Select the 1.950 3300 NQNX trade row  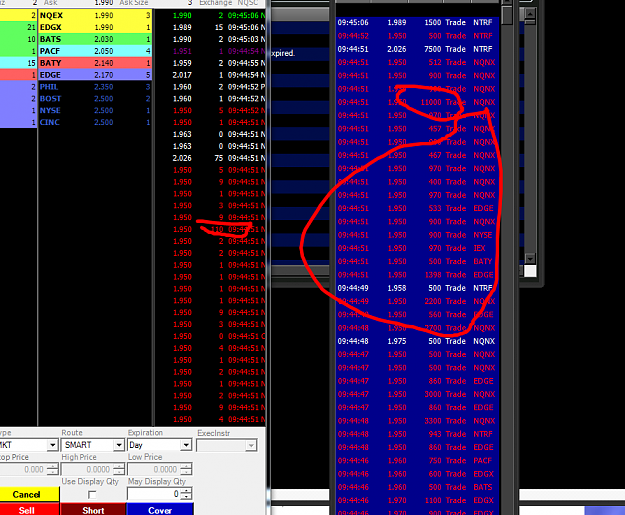(418, 421)
